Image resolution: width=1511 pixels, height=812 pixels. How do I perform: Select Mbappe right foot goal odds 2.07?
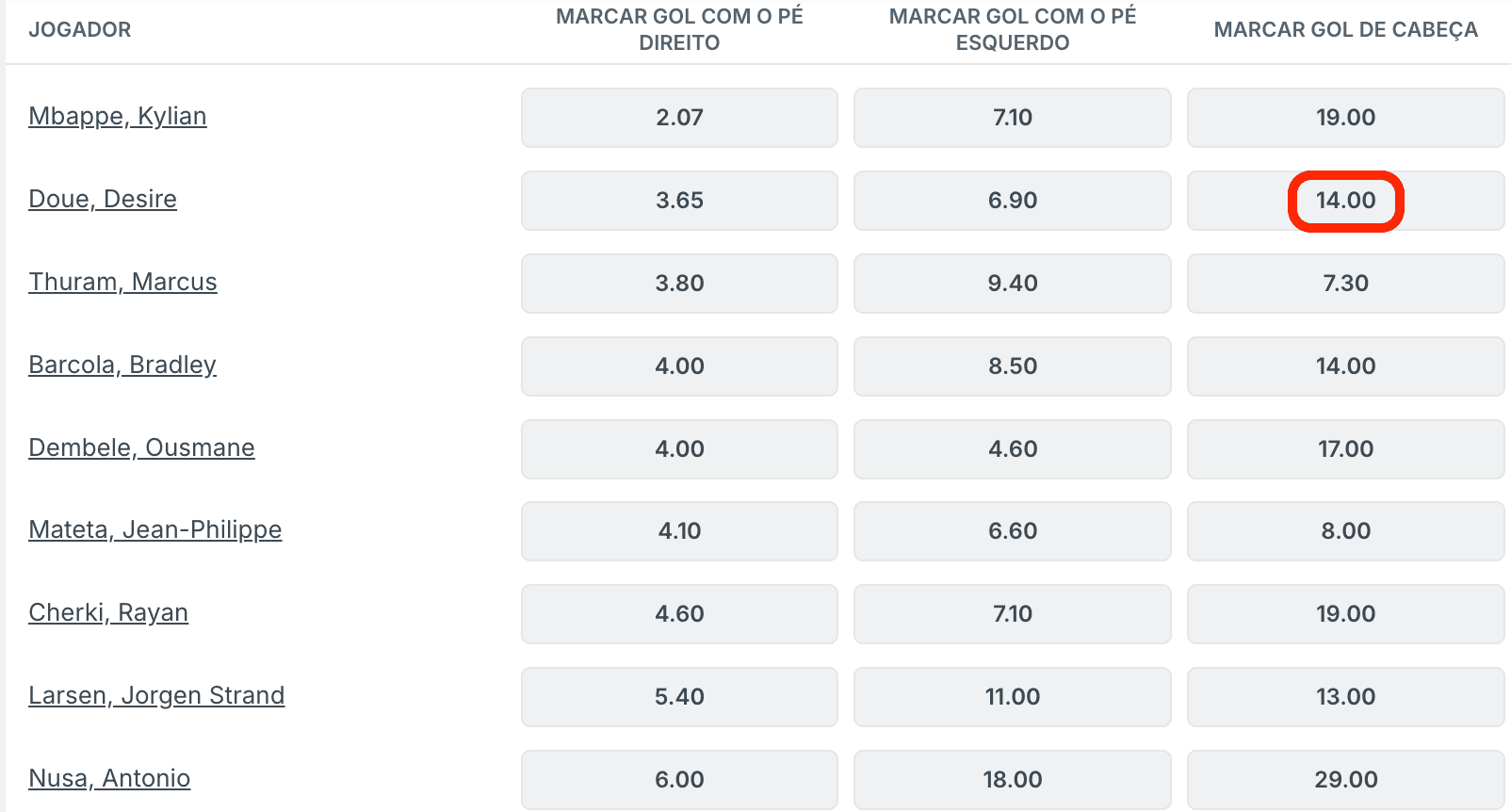point(679,118)
